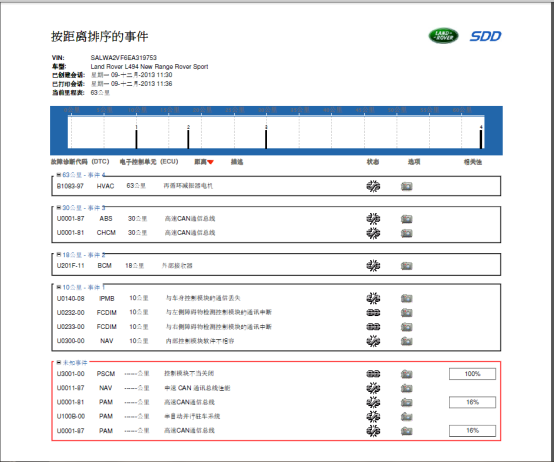
Task: Click the status icon for U0300-00 NAV
Action: coord(373,341)
